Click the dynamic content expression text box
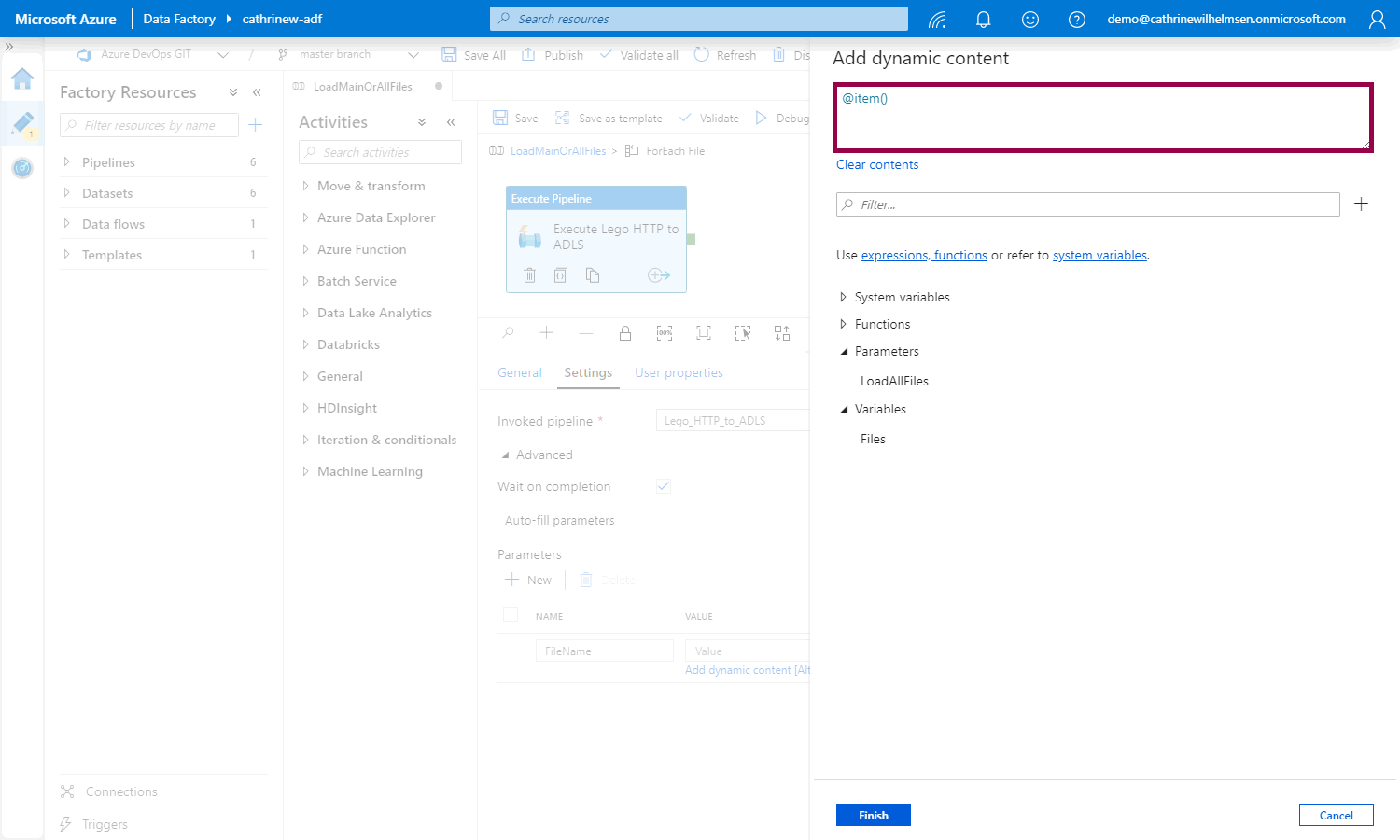The width and height of the screenshot is (1400, 840). [1101, 118]
